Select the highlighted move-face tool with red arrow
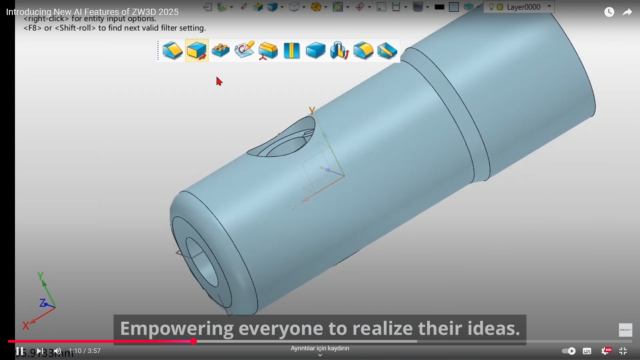 coord(197,51)
